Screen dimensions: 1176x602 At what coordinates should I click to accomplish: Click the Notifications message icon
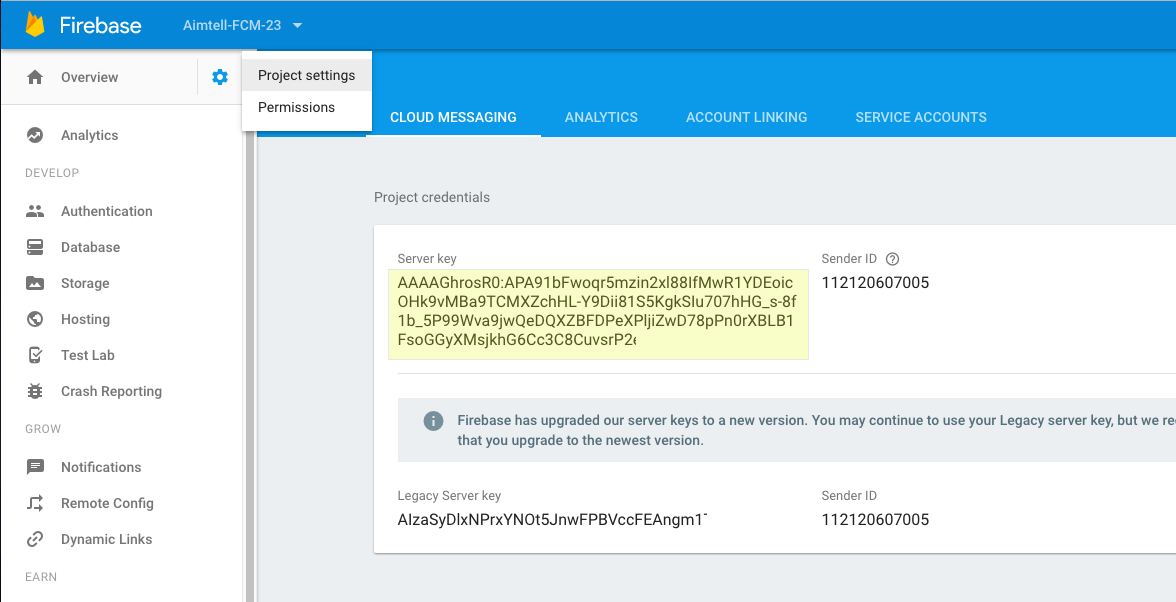(x=35, y=467)
